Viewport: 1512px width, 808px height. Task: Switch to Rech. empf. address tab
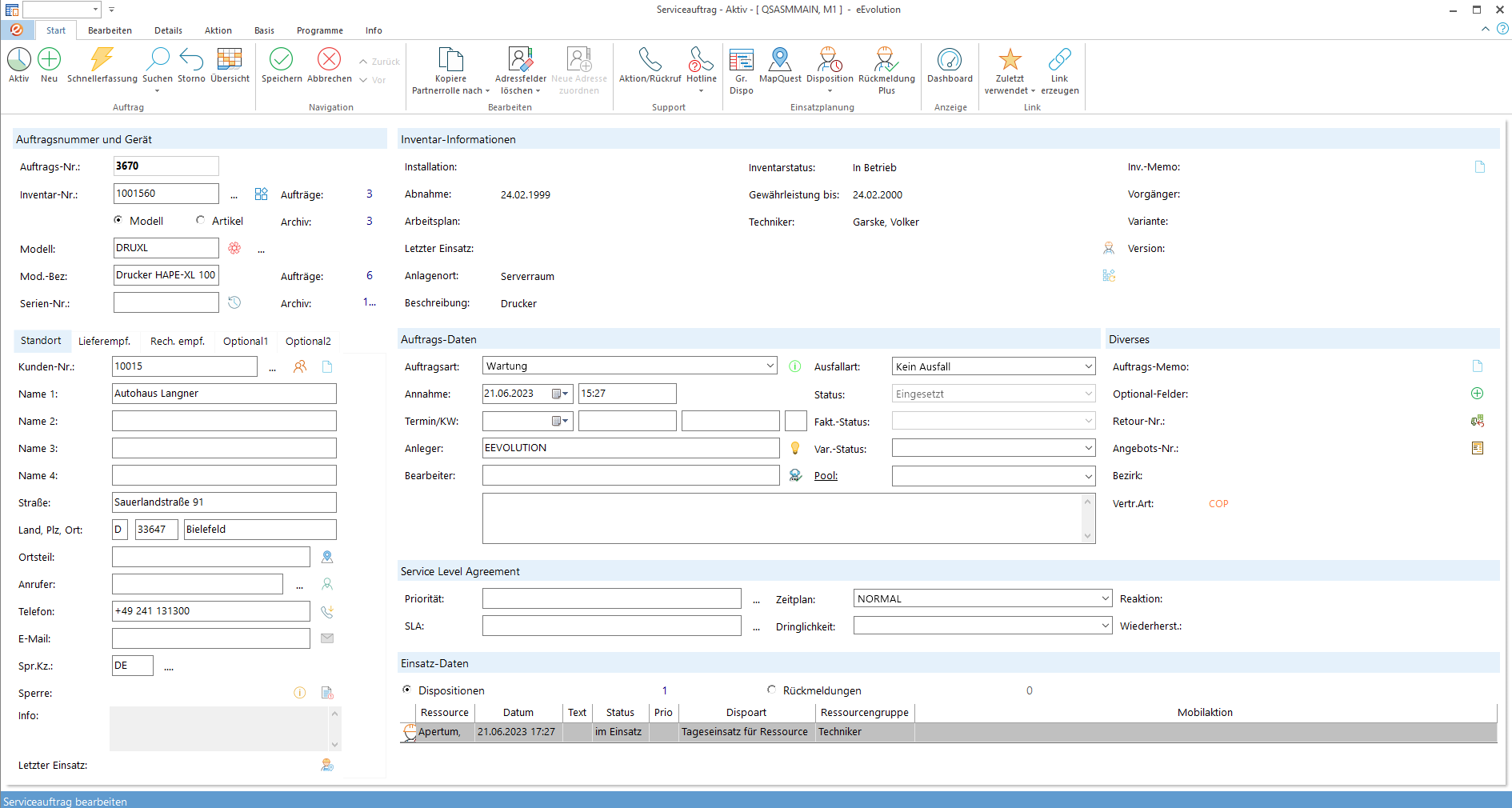[178, 341]
